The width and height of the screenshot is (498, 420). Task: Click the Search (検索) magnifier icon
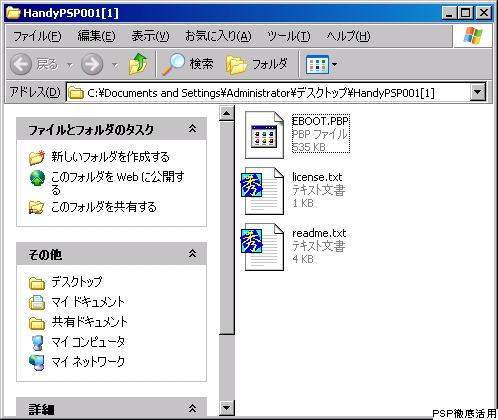pos(173,63)
